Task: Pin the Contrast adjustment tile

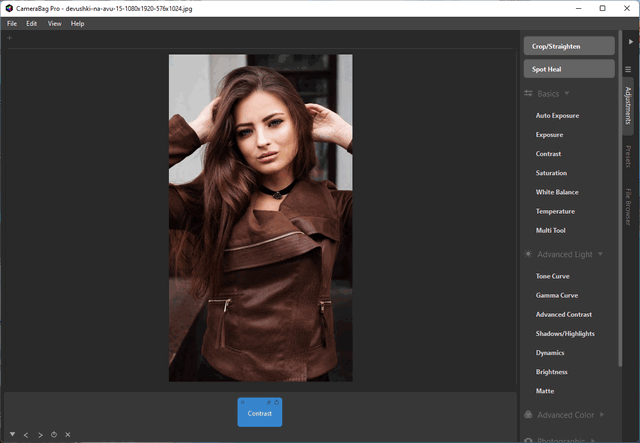Action: pyautogui.click(x=269, y=402)
